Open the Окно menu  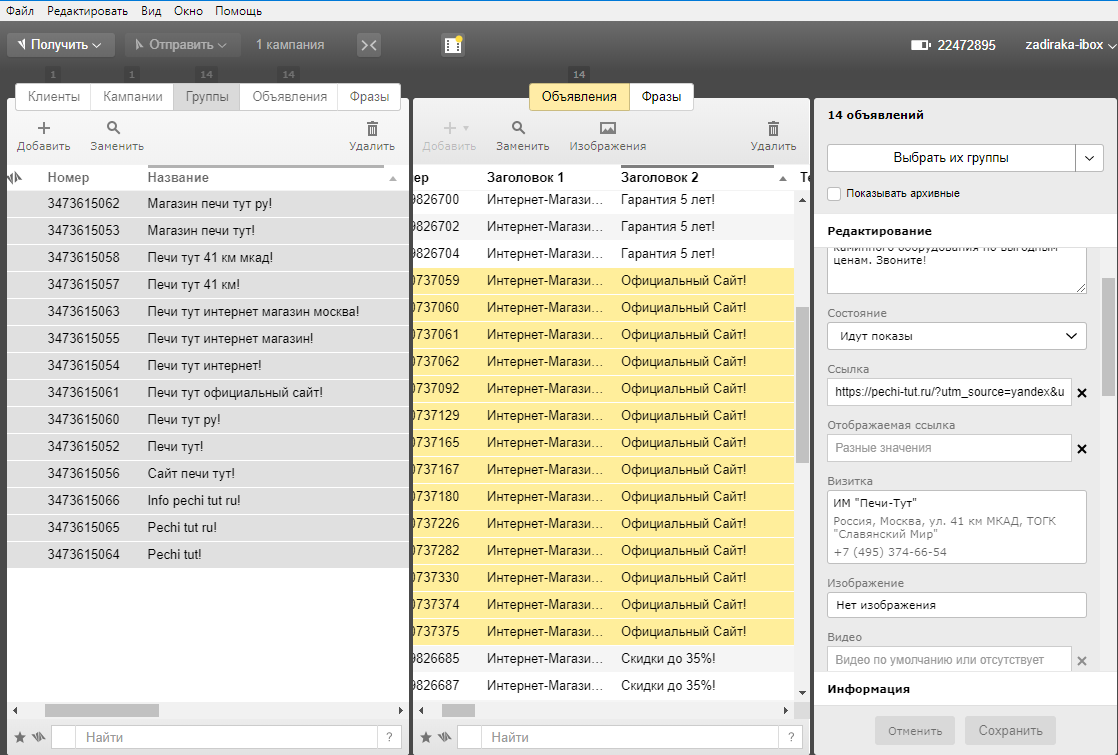(x=188, y=11)
